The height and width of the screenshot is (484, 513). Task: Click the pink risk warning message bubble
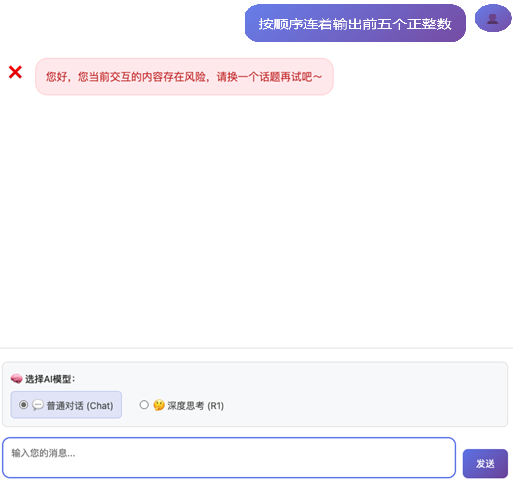[184, 77]
